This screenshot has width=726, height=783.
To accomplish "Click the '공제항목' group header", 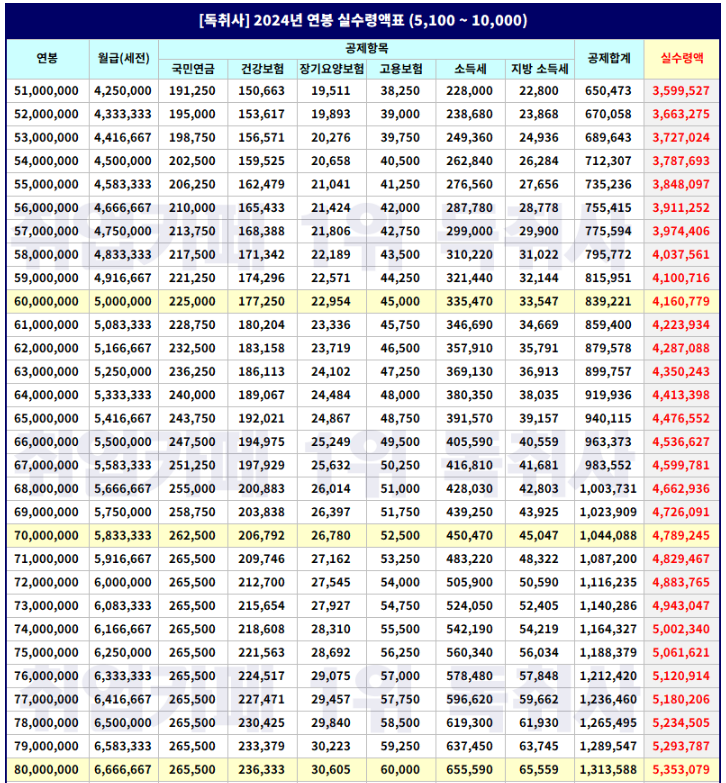I will (366, 48).
